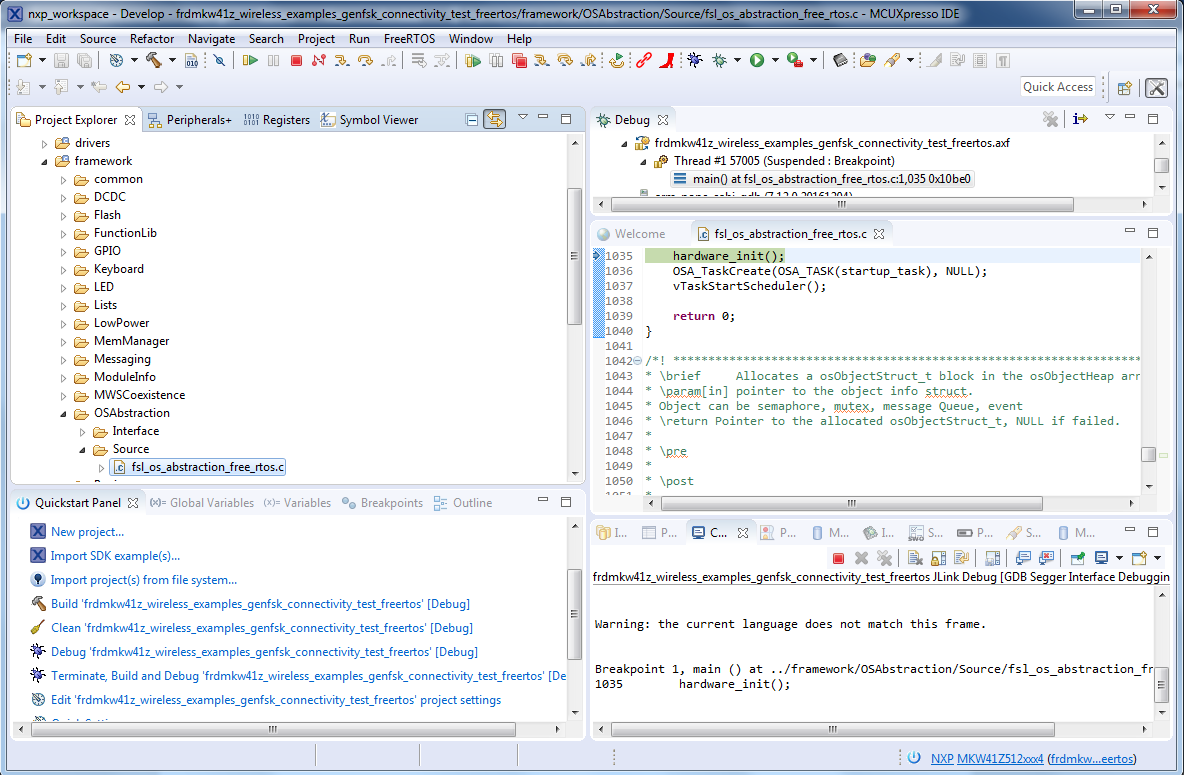Click the Open Perspective icon
Image resolution: width=1184 pixels, height=775 pixels.
[x=1124, y=88]
